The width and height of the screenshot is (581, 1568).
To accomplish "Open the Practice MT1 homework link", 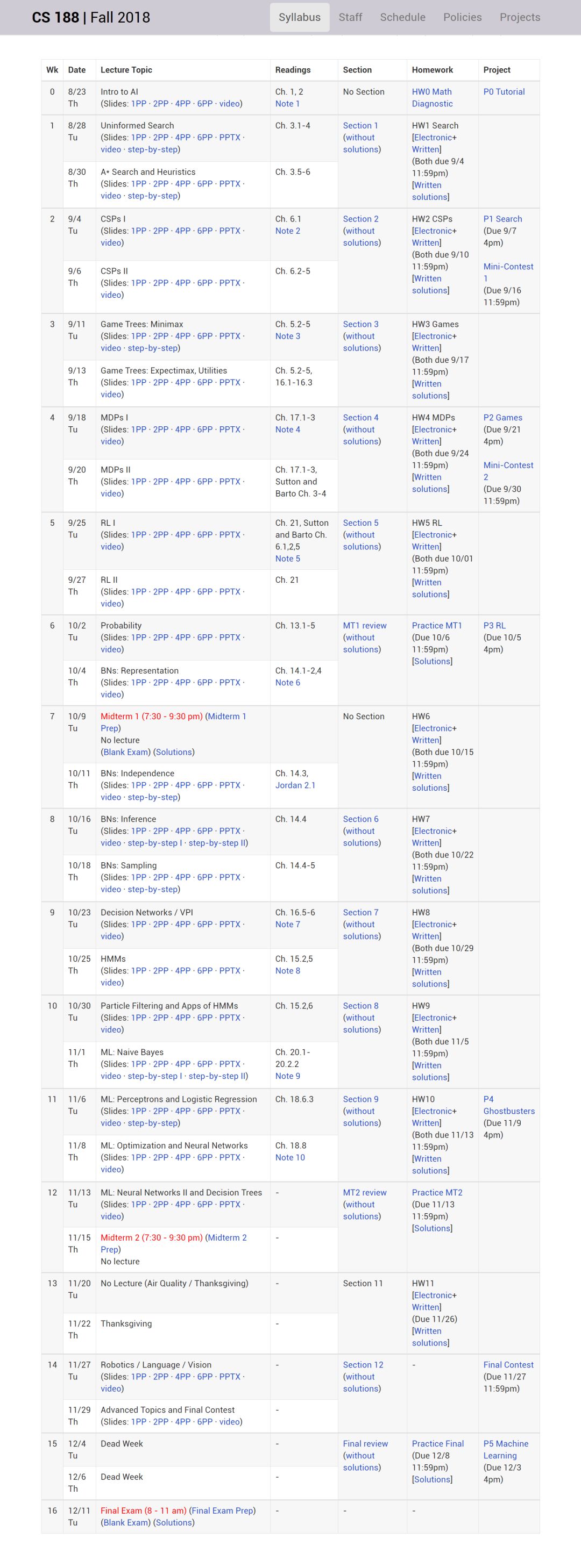I will point(437,626).
